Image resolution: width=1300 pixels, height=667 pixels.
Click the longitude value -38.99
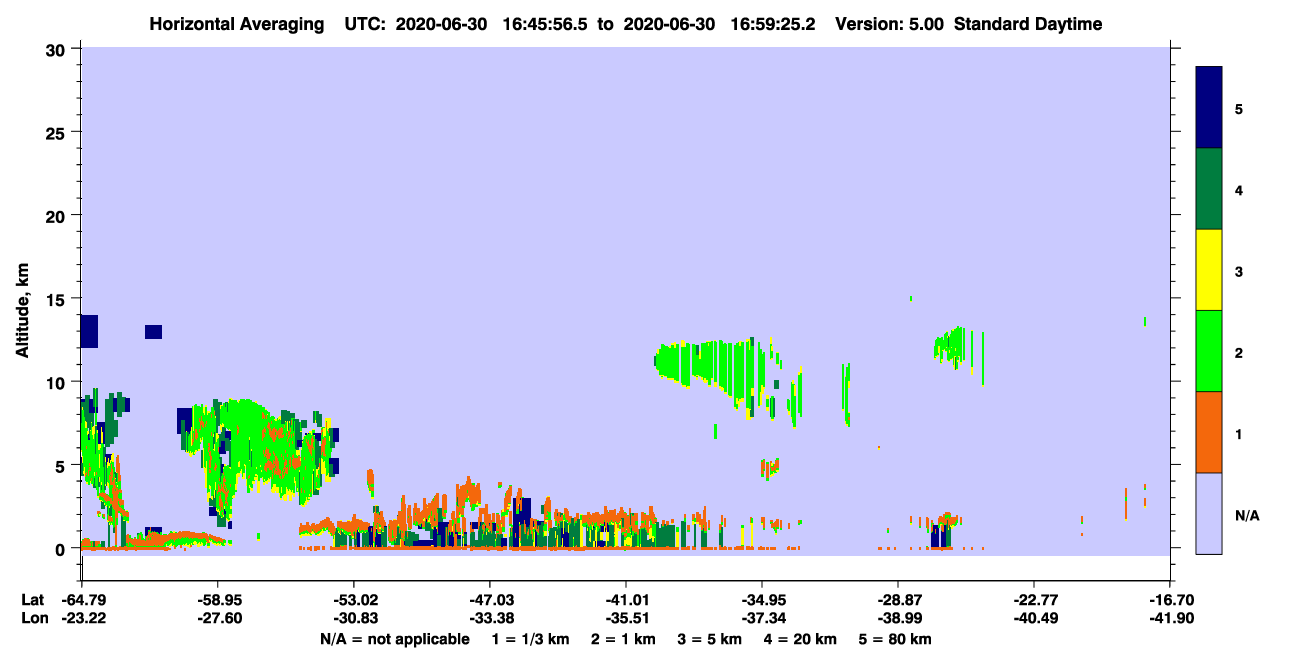coord(898,618)
